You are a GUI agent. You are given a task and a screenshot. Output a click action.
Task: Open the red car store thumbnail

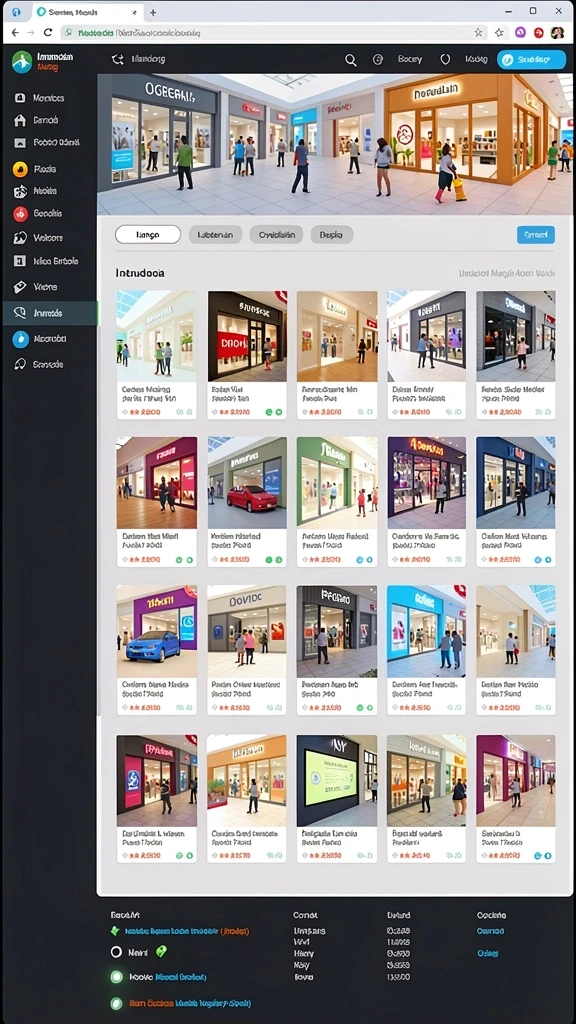(x=247, y=483)
